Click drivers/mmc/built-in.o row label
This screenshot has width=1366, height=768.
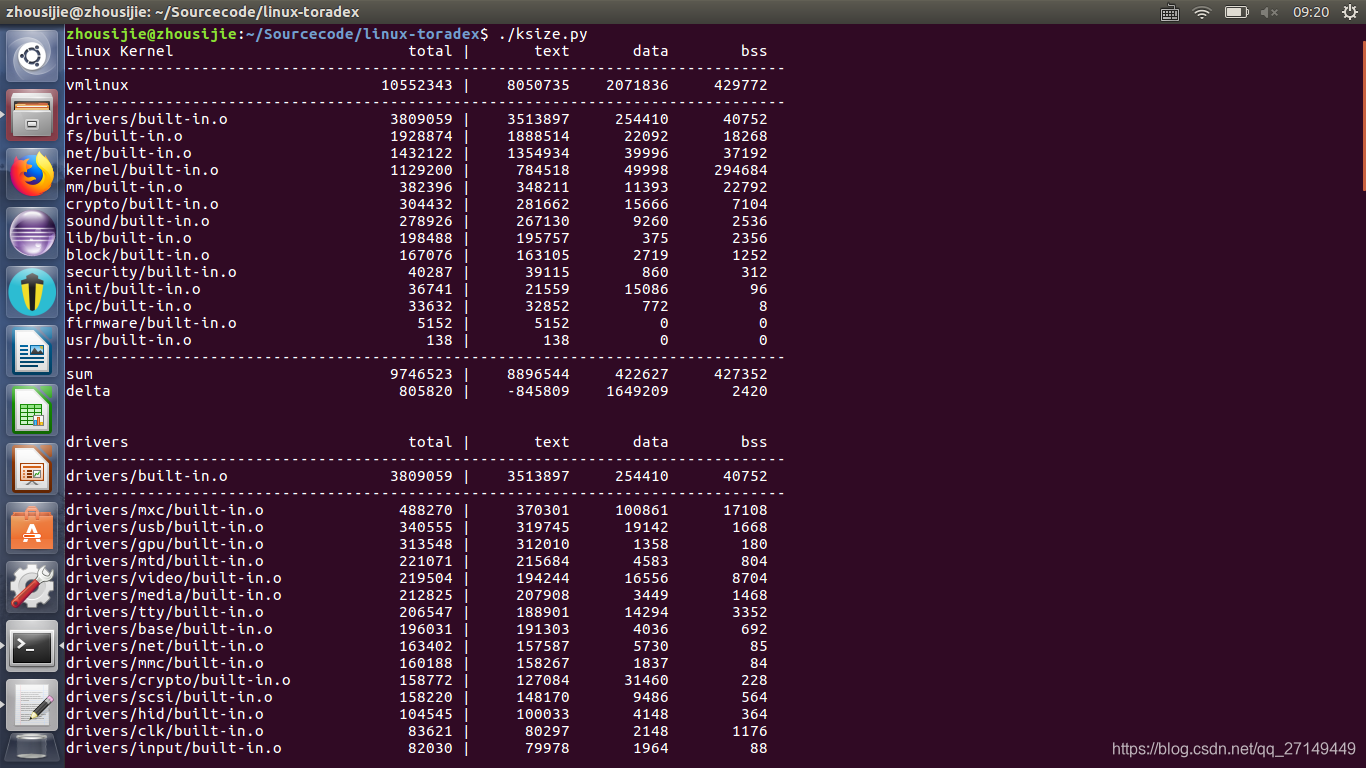[x=165, y=663]
